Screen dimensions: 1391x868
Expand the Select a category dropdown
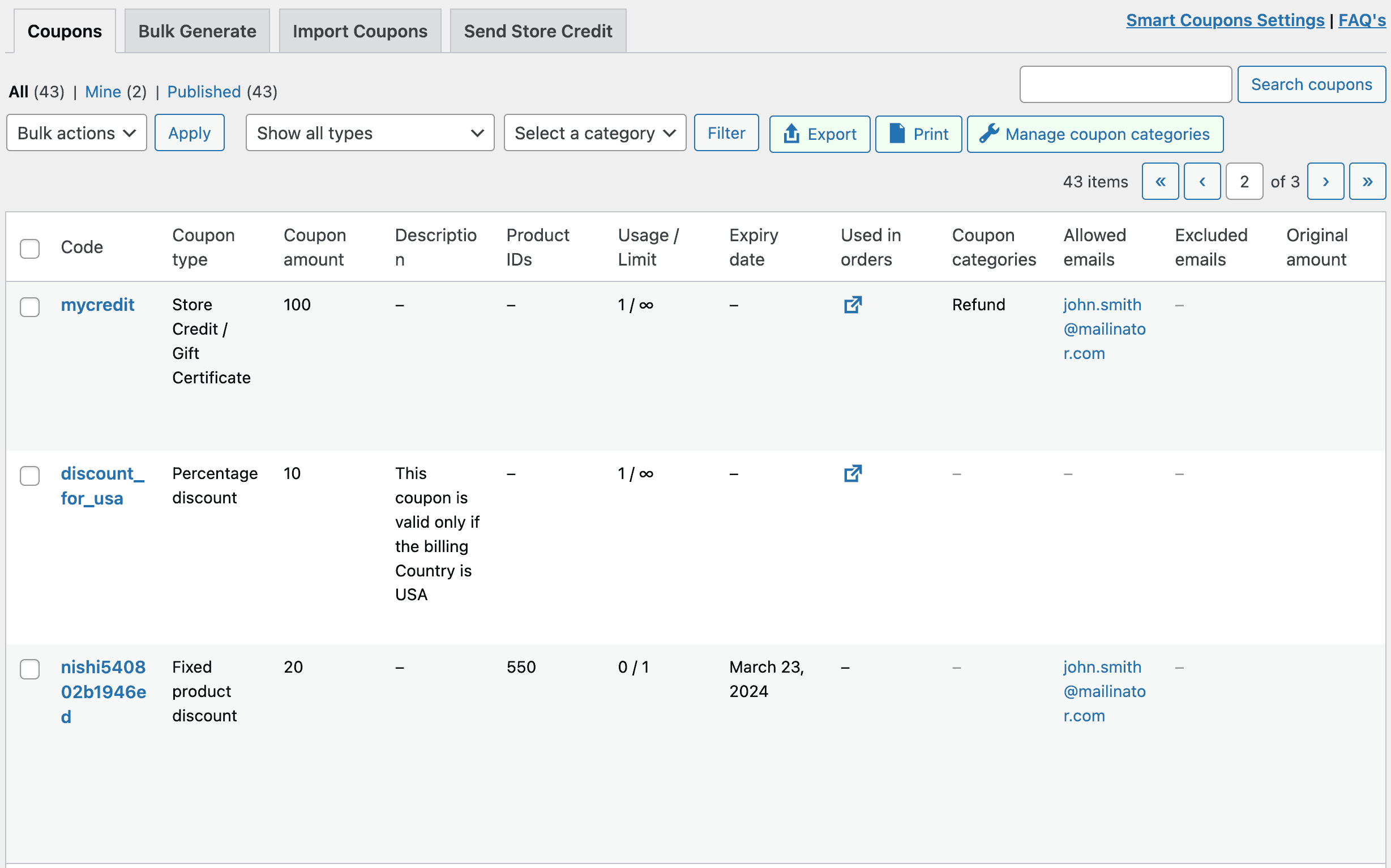pos(595,133)
